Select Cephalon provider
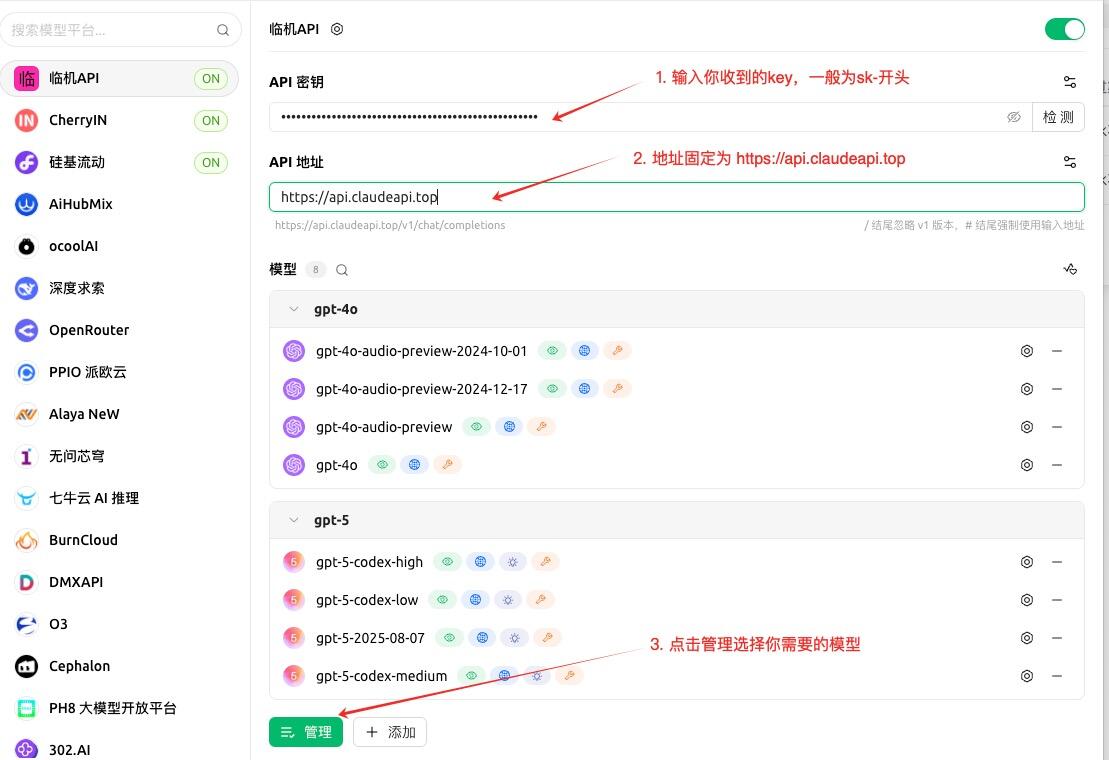The width and height of the screenshot is (1109, 760). [x=119, y=666]
